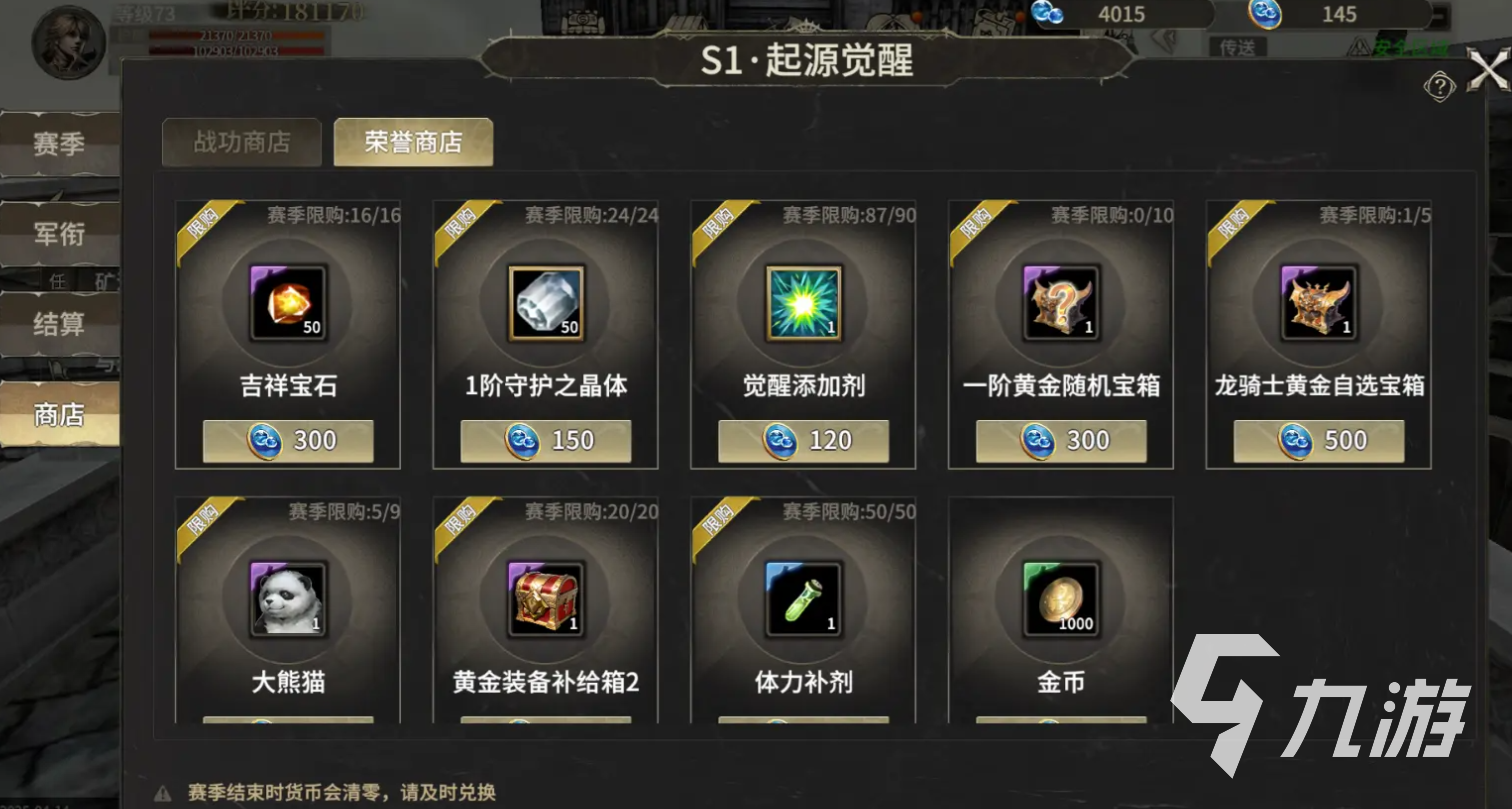Select the 大熊猫 panda icon
The image size is (1512, 809).
tap(288, 599)
